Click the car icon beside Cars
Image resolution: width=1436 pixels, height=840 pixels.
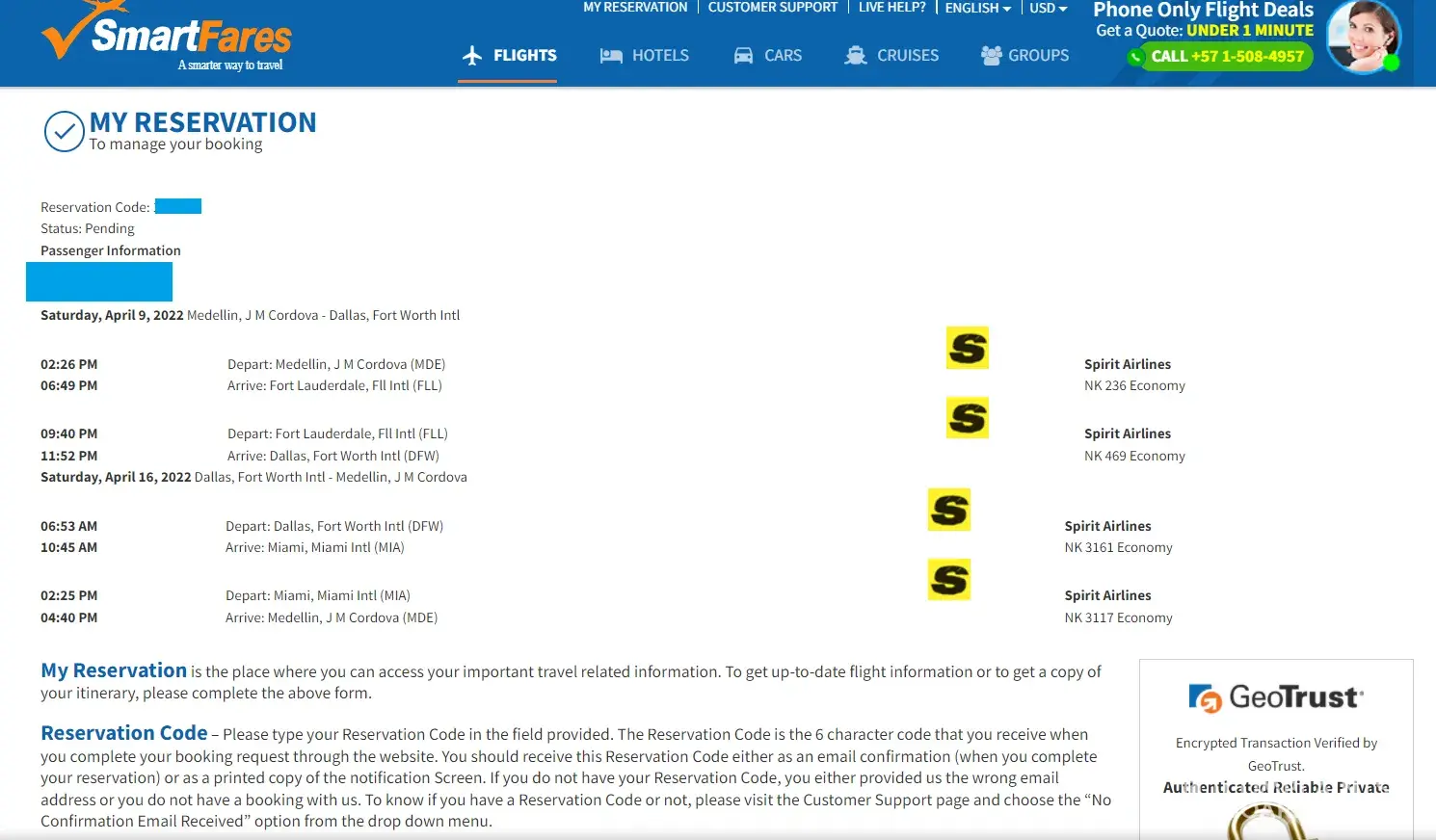point(743,56)
